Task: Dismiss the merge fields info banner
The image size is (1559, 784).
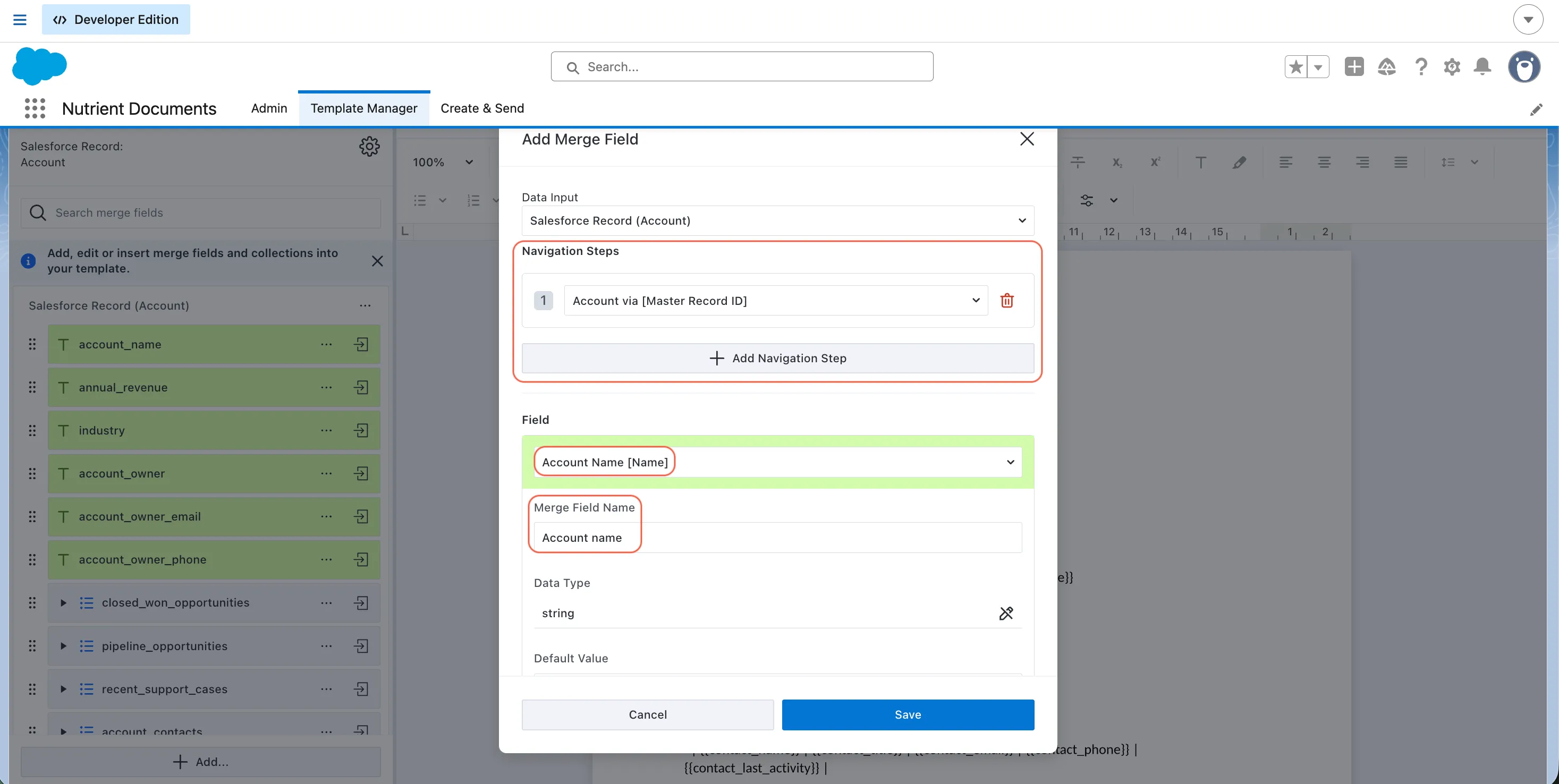Action: click(x=377, y=261)
